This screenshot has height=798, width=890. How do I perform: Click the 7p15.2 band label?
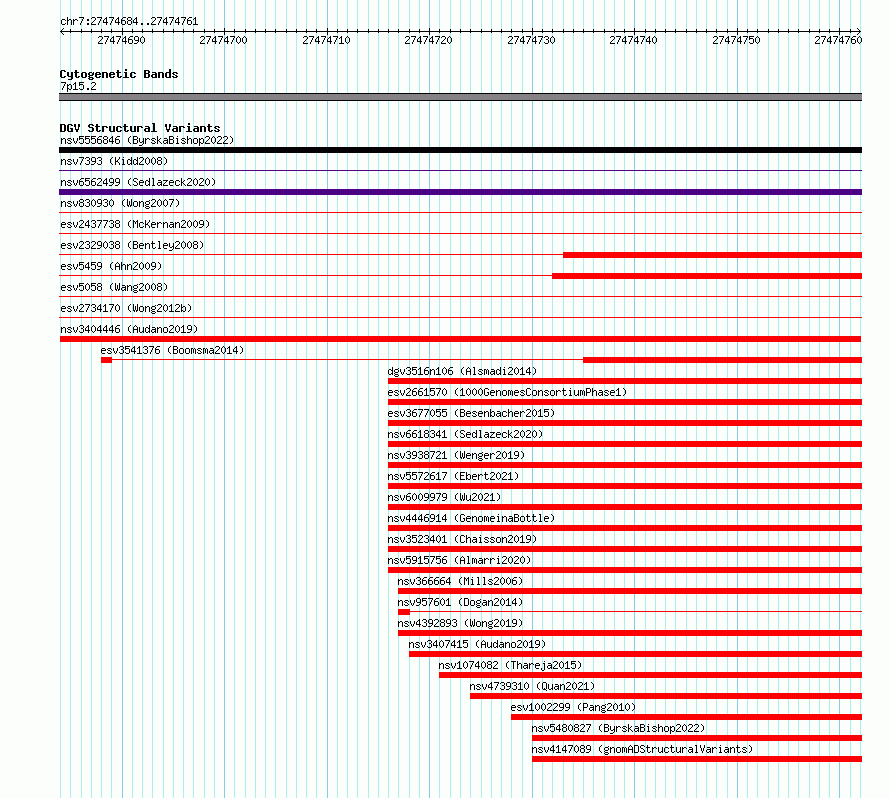(x=78, y=86)
